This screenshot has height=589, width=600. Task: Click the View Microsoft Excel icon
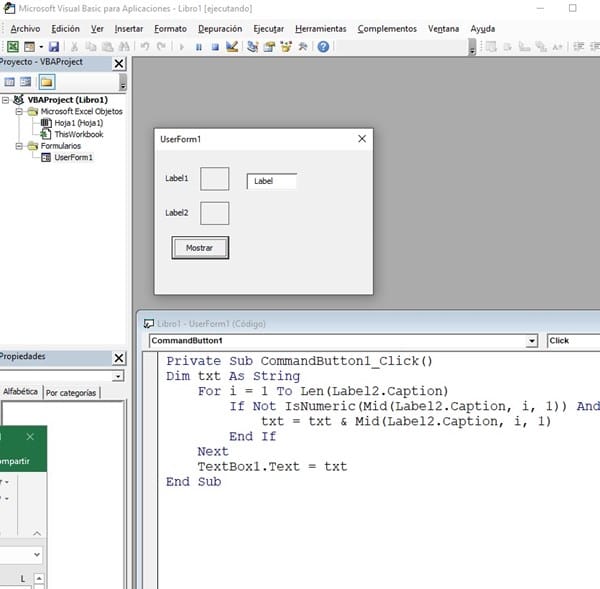click(12, 47)
